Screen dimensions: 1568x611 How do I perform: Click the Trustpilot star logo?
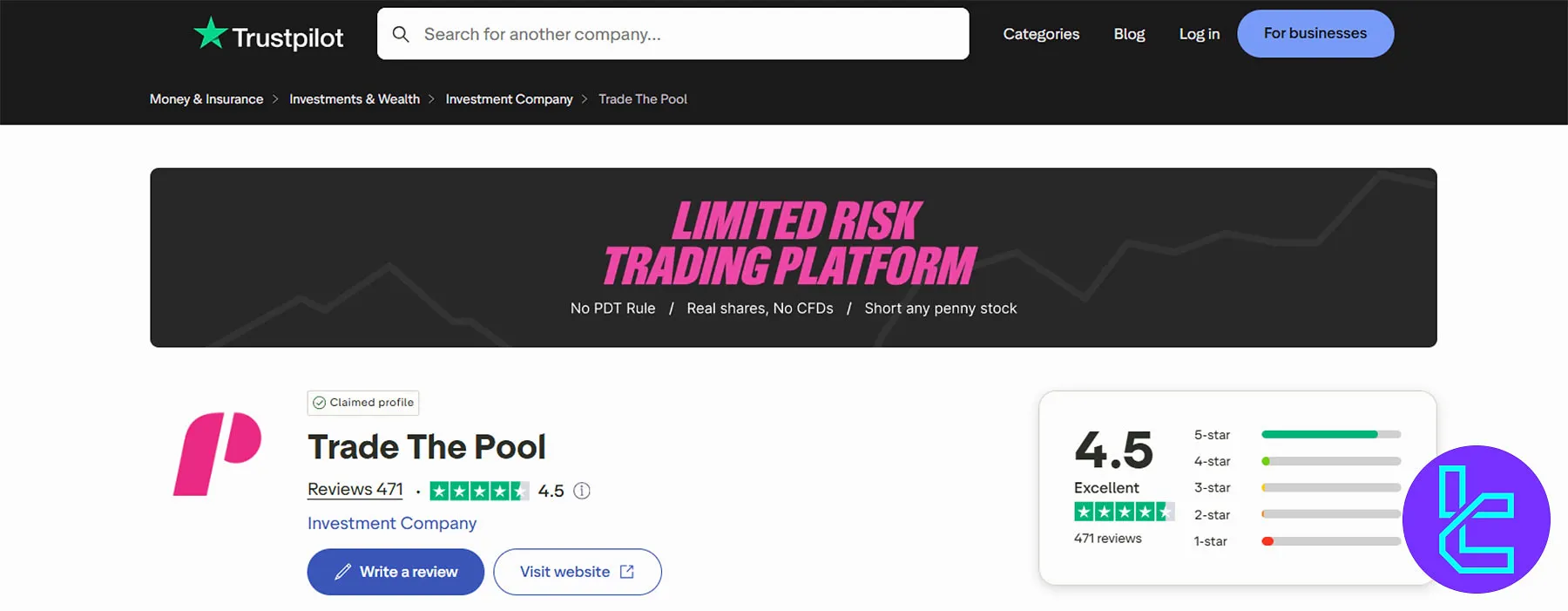click(209, 33)
